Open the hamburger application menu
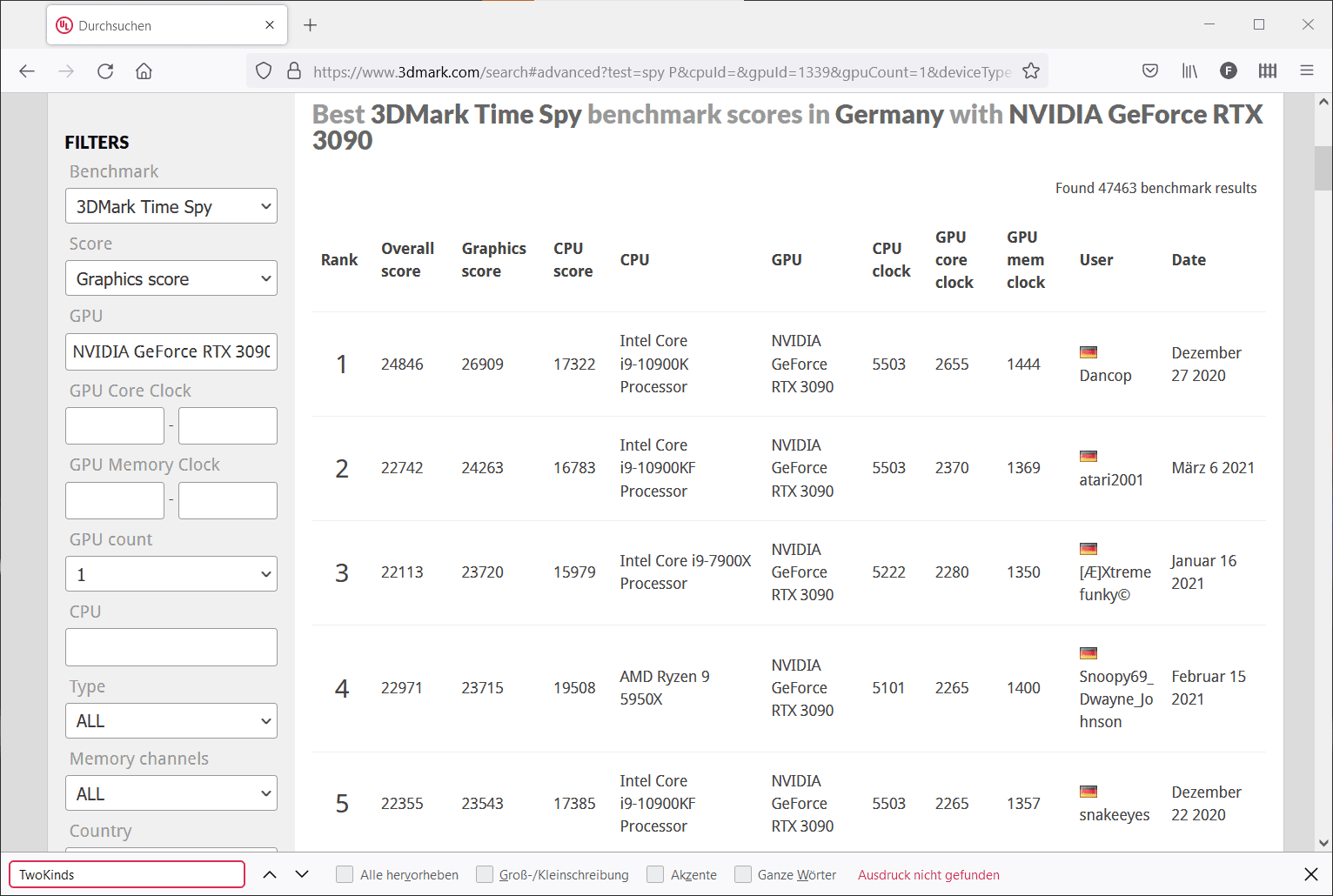The height and width of the screenshot is (896, 1333). [1307, 71]
